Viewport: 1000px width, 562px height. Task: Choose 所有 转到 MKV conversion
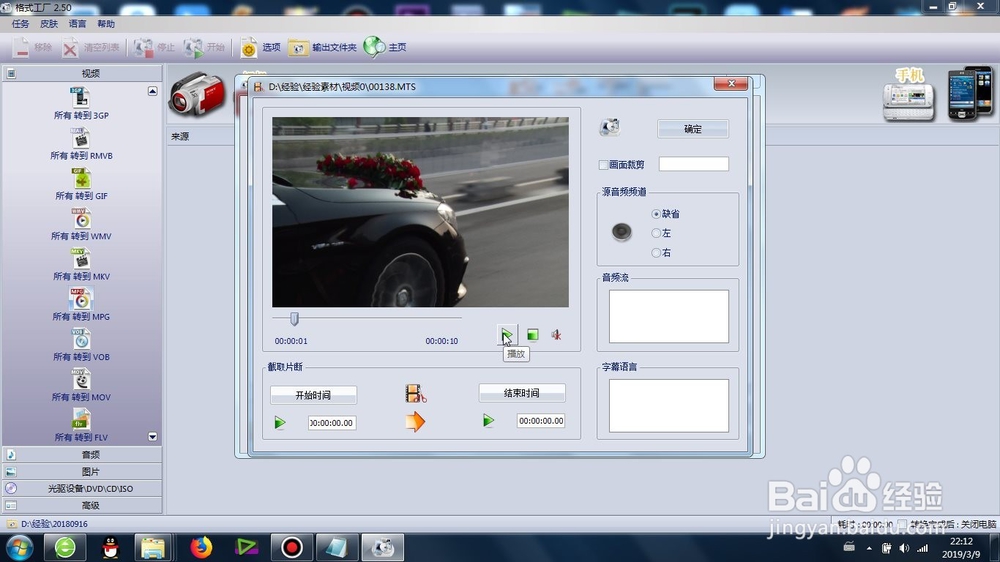pyautogui.click(x=81, y=265)
